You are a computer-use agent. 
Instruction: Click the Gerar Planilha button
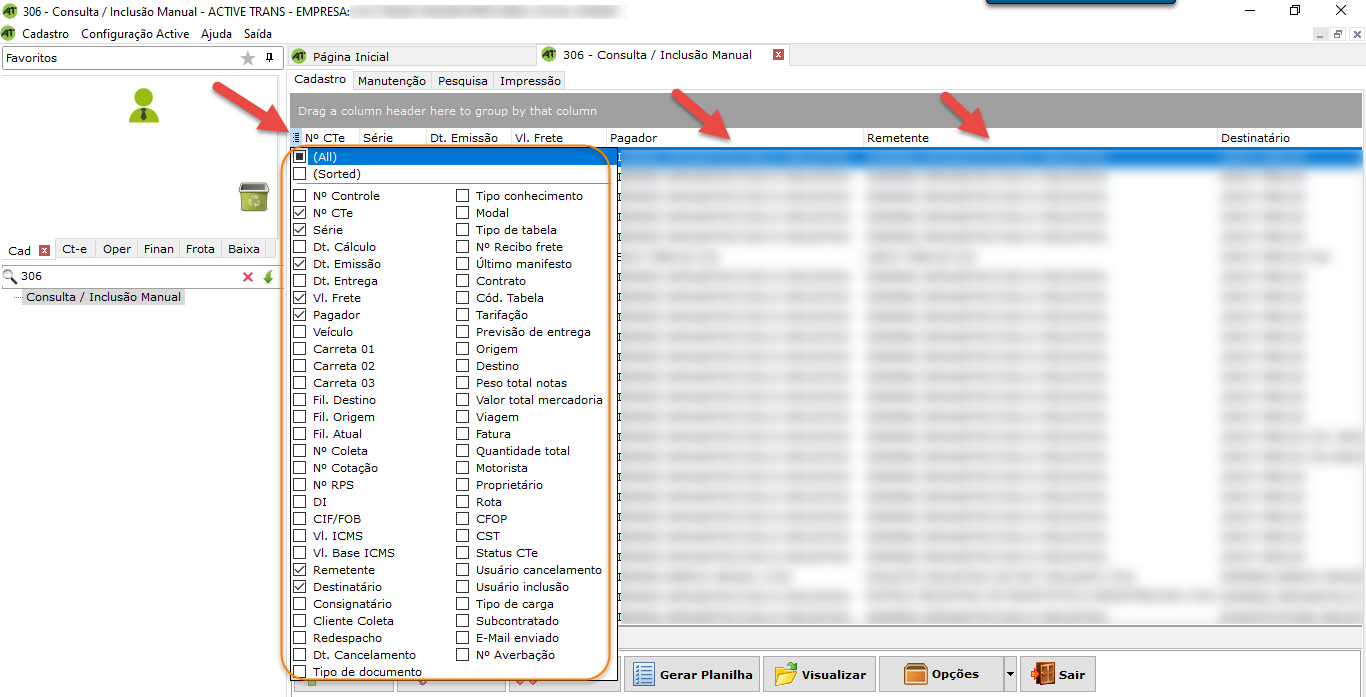(692, 675)
